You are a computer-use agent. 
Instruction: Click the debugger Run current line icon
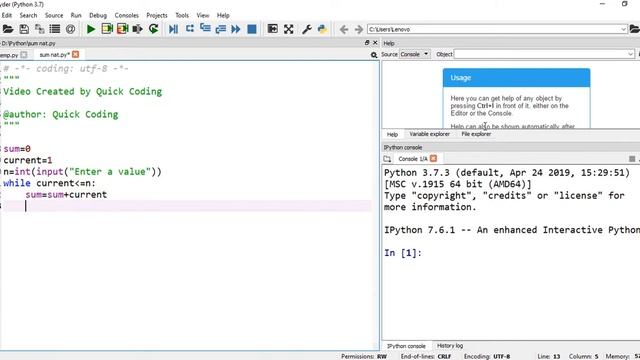pos(190,29)
